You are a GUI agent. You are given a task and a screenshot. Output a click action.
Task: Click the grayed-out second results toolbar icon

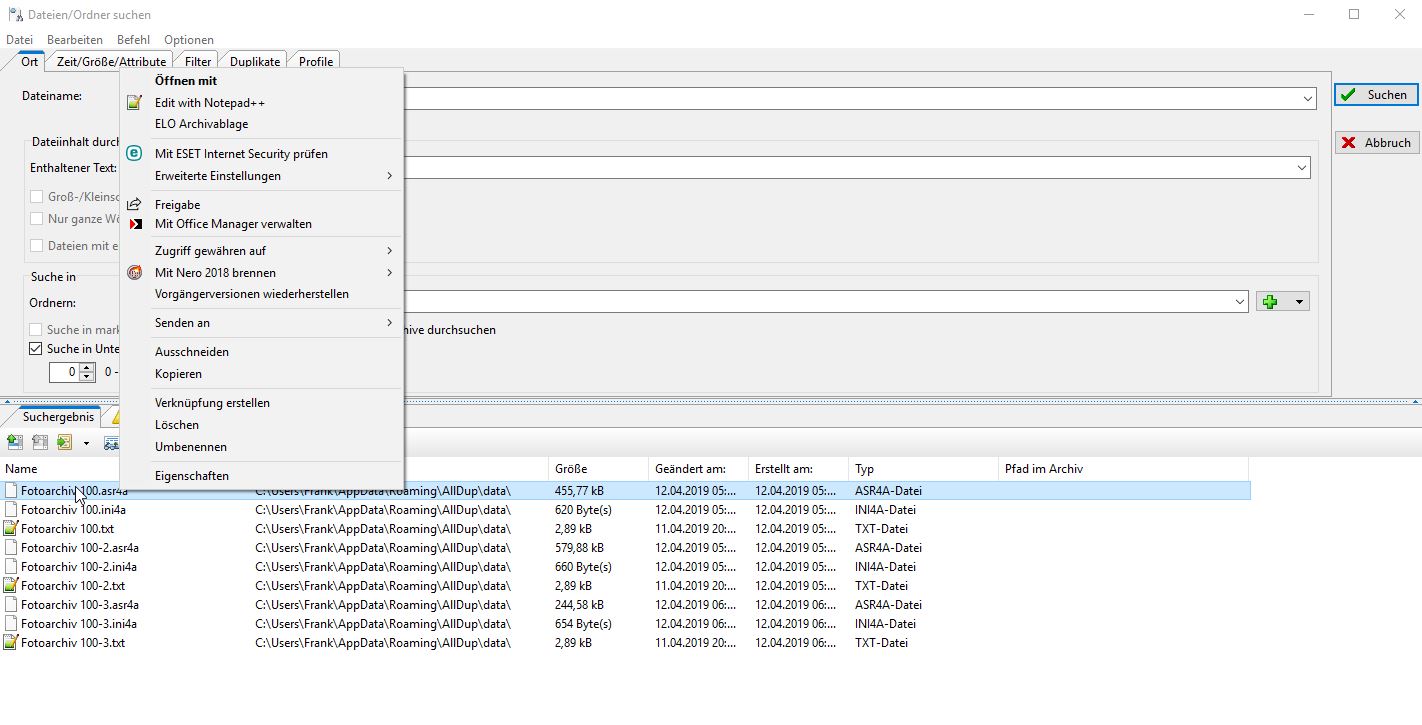click(x=40, y=442)
